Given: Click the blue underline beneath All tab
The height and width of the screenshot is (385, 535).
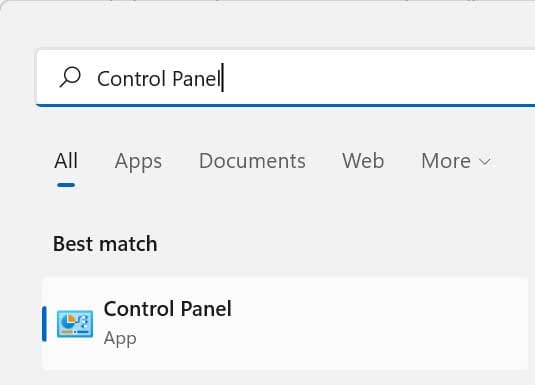Looking at the screenshot, I should (66, 185).
